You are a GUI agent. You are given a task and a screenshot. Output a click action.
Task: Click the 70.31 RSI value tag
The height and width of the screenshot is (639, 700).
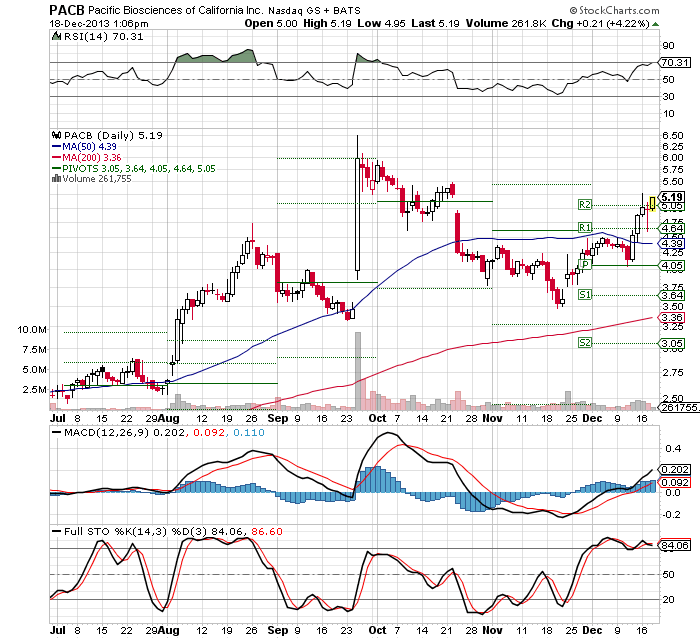pyautogui.click(x=675, y=63)
